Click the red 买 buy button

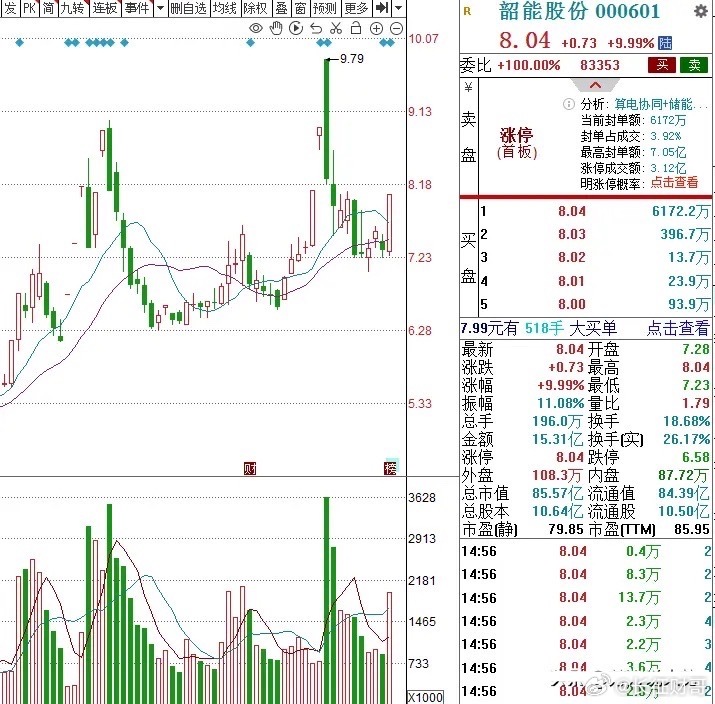[662, 65]
